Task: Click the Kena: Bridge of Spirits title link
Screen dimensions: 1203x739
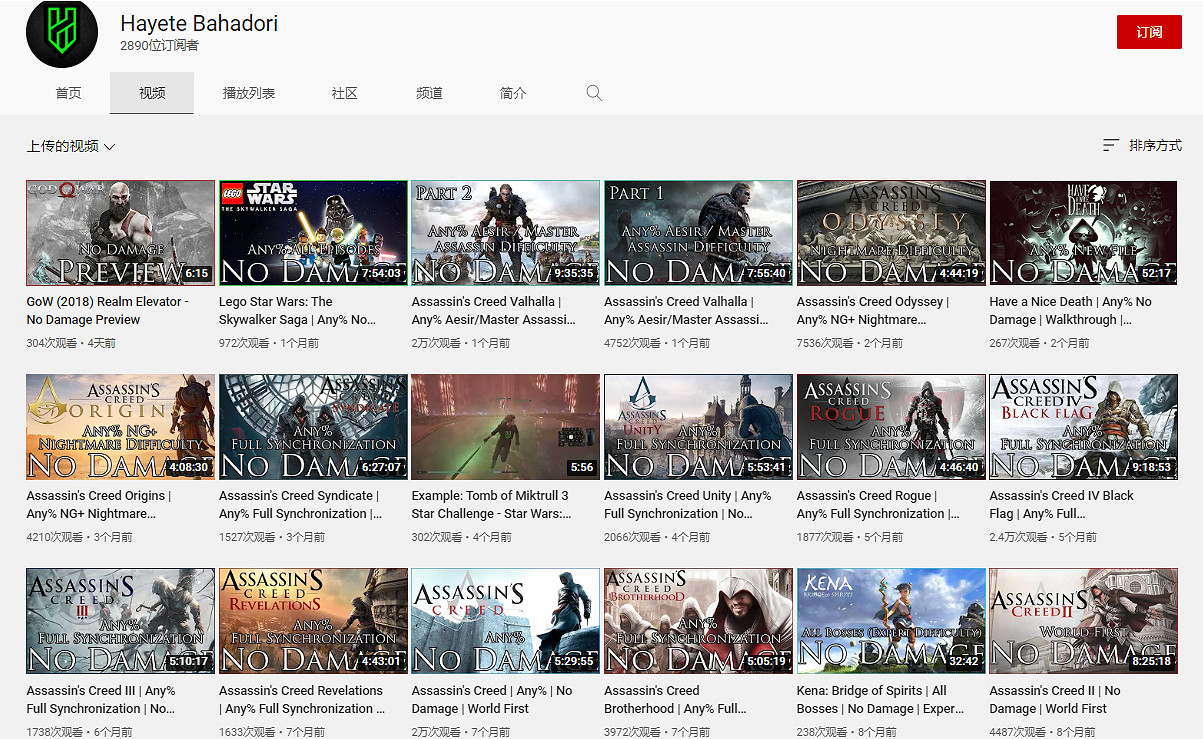Action: [x=872, y=699]
